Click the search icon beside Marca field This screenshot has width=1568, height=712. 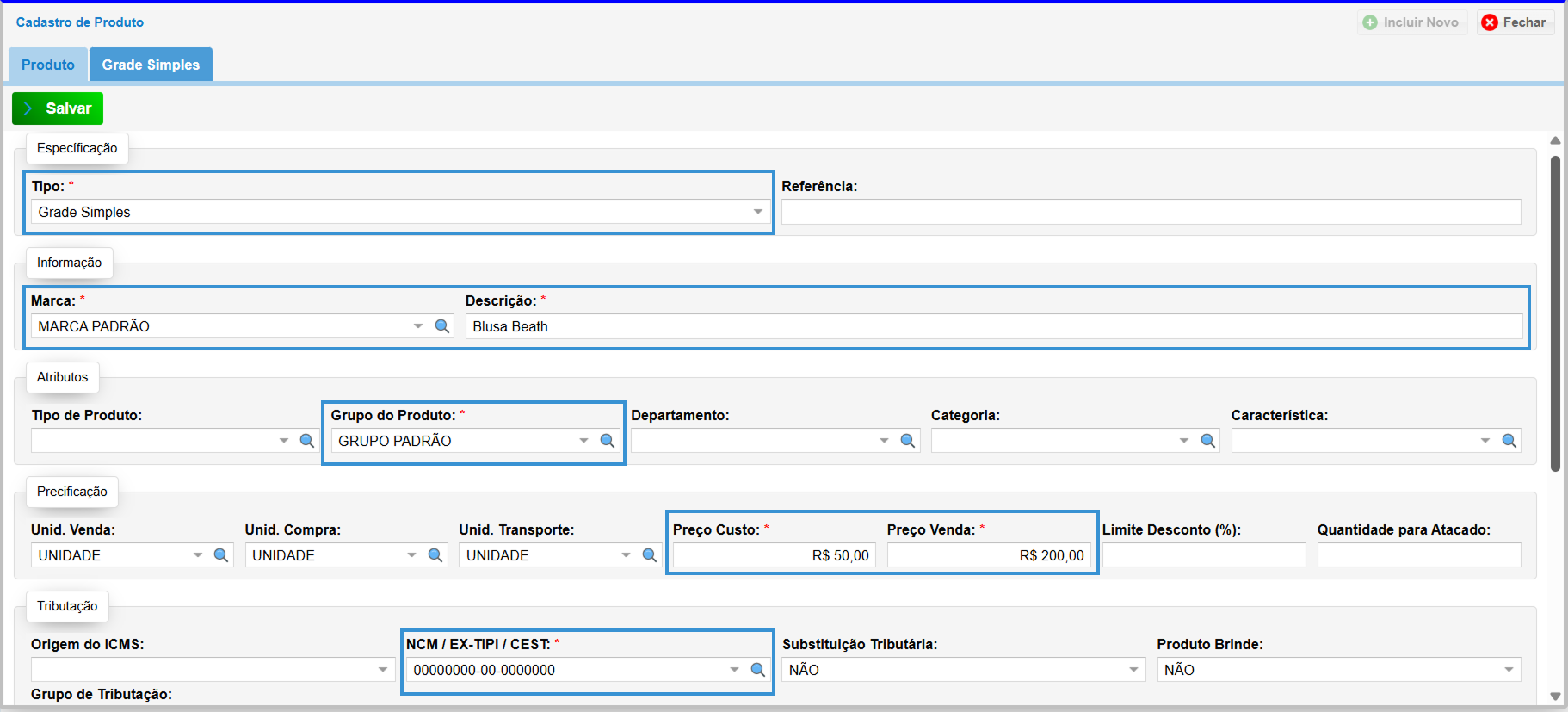442,326
